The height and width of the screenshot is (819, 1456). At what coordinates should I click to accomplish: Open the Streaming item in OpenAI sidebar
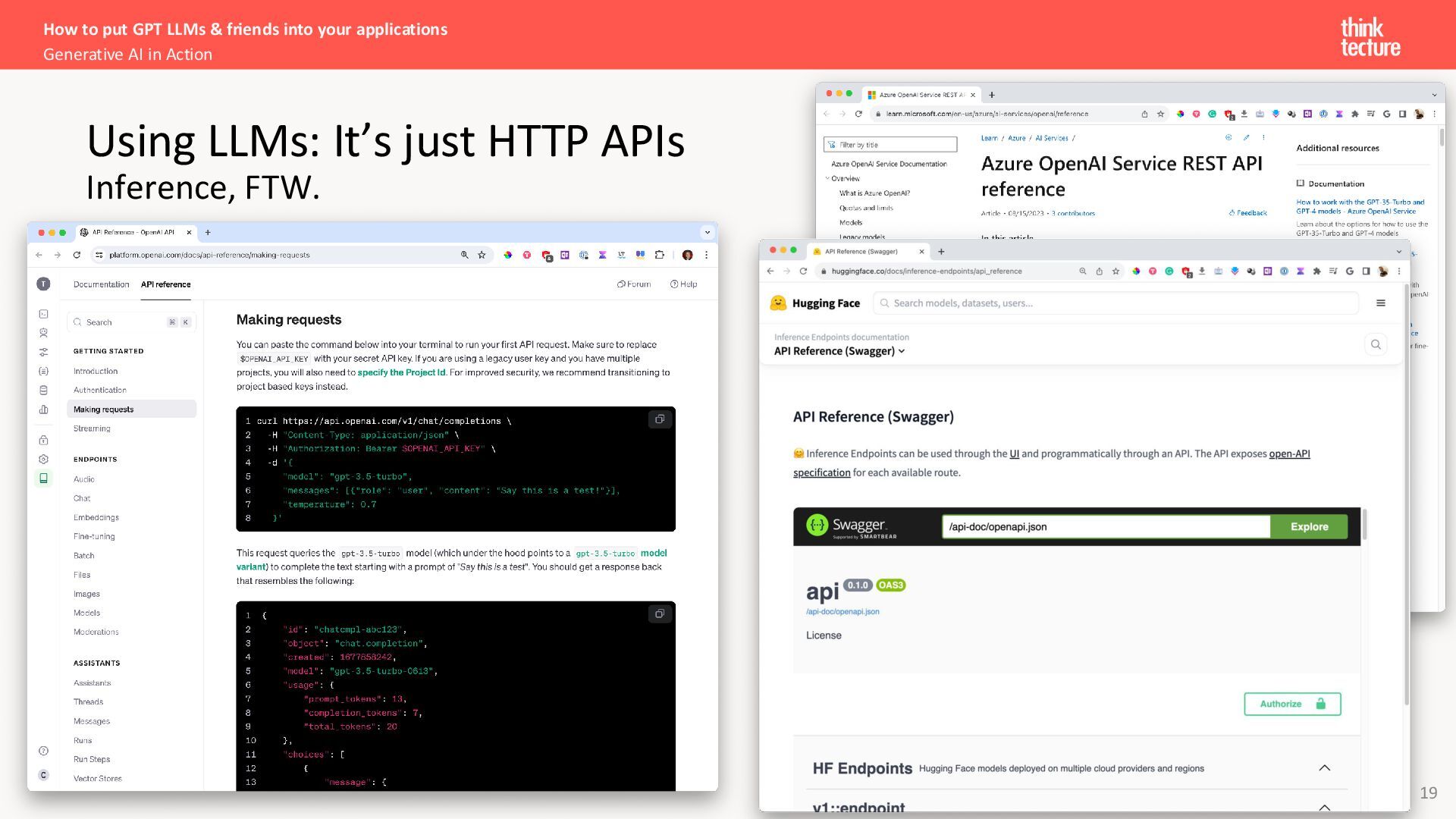[x=92, y=428]
